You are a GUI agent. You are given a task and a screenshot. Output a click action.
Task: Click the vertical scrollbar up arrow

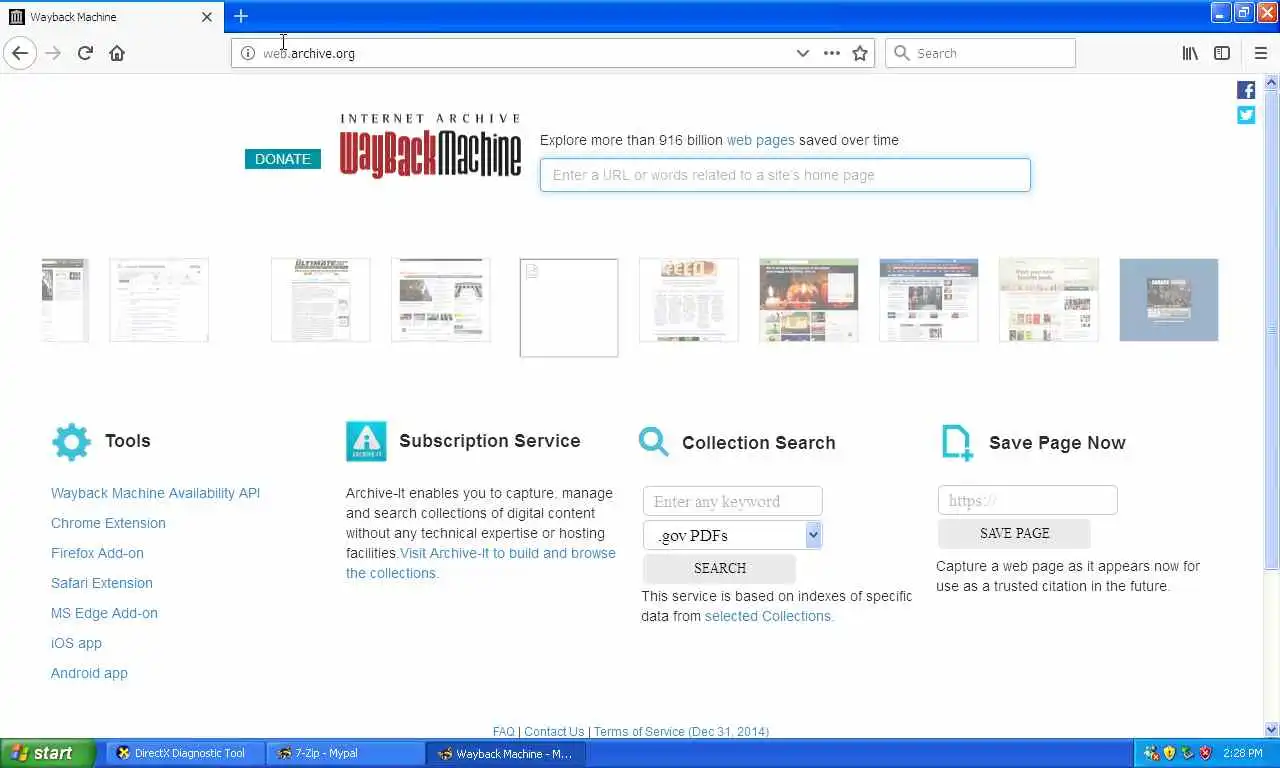(1272, 82)
